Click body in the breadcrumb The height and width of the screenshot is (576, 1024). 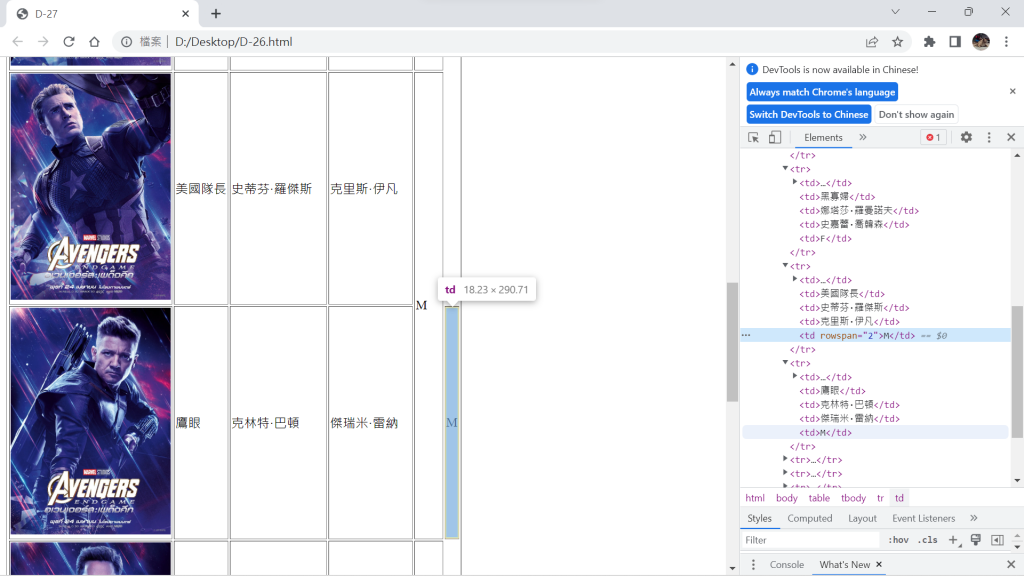(x=787, y=498)
